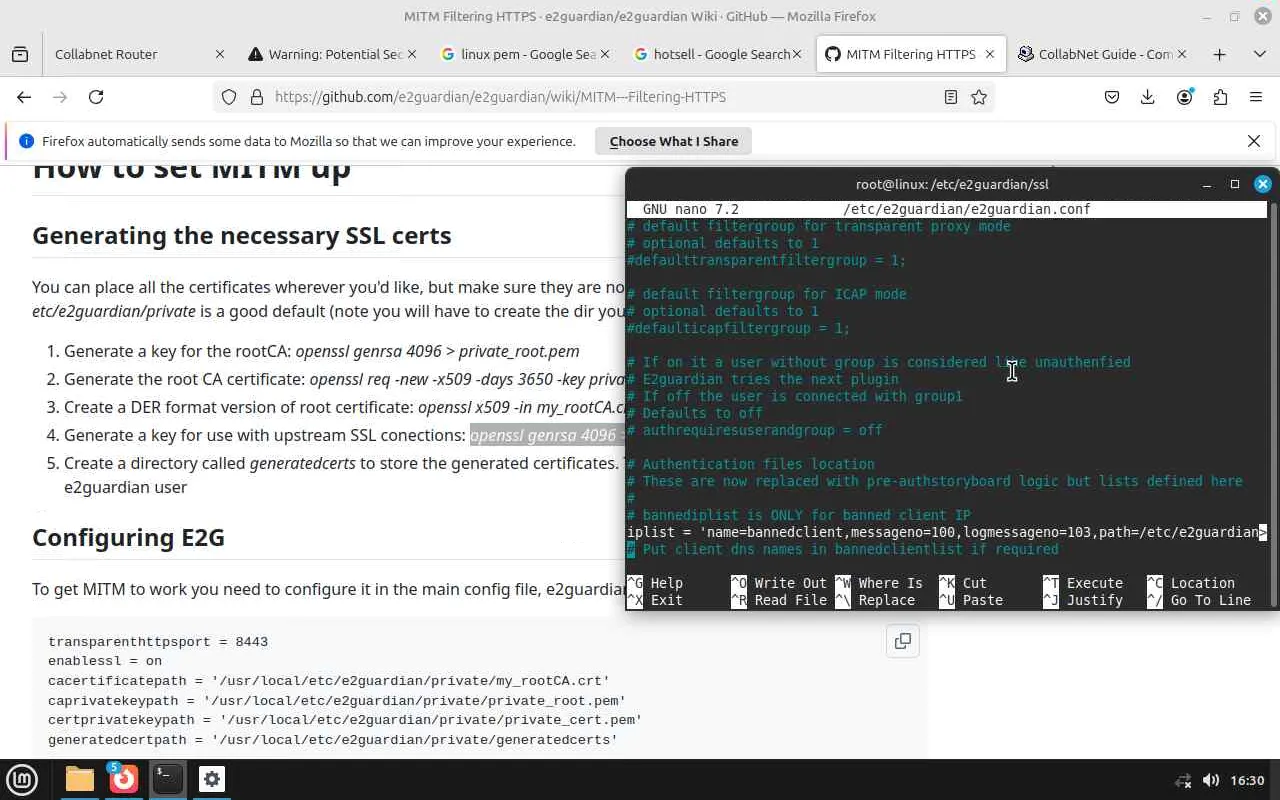Click the Choose What I Share button

(674, 141)
